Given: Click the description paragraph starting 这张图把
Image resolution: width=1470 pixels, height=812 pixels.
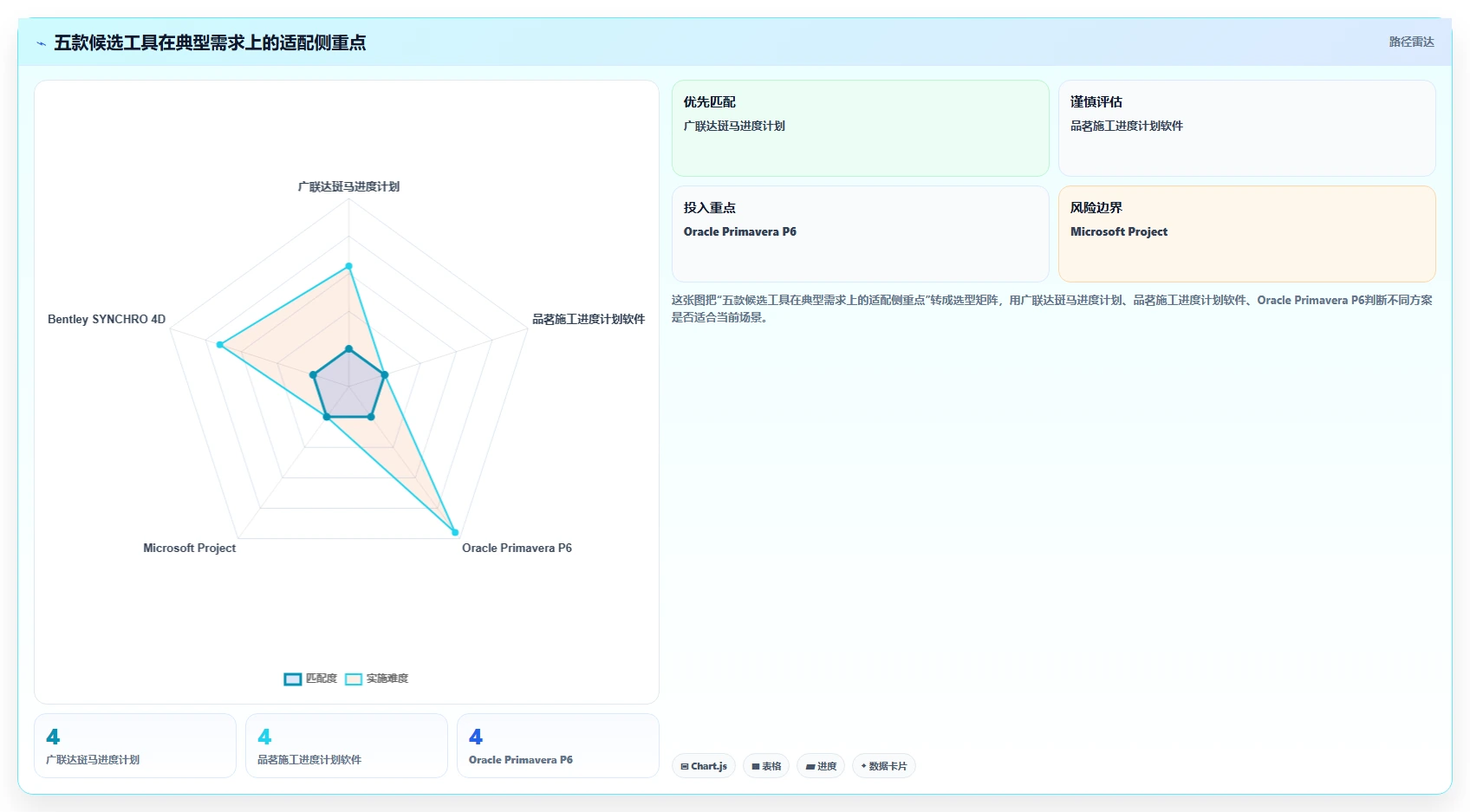Looking at the screenshot, I should [x=1052, y=309].
